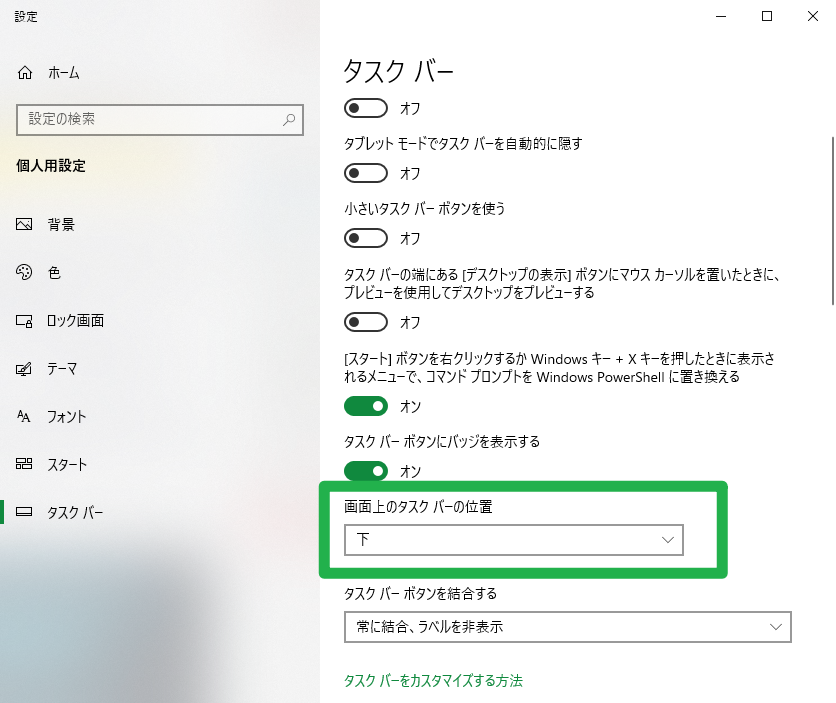The width and height of the screenshot is (836, 703).
Task: Click the 小さいタスク バー ボタンを使う label
Action: [x=424, y=208]
